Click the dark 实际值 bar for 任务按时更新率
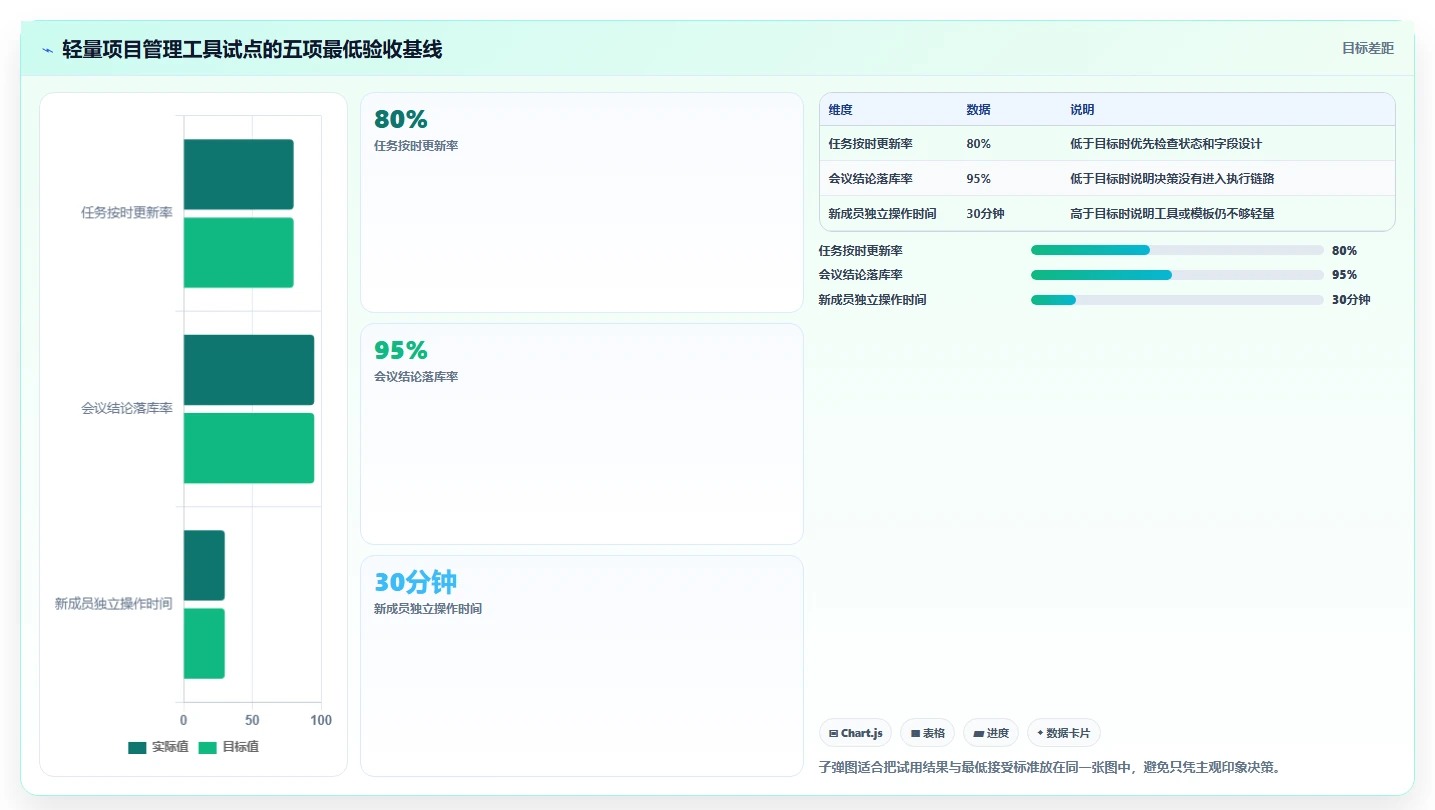1435x810 pixels. [x=238, y=174]
